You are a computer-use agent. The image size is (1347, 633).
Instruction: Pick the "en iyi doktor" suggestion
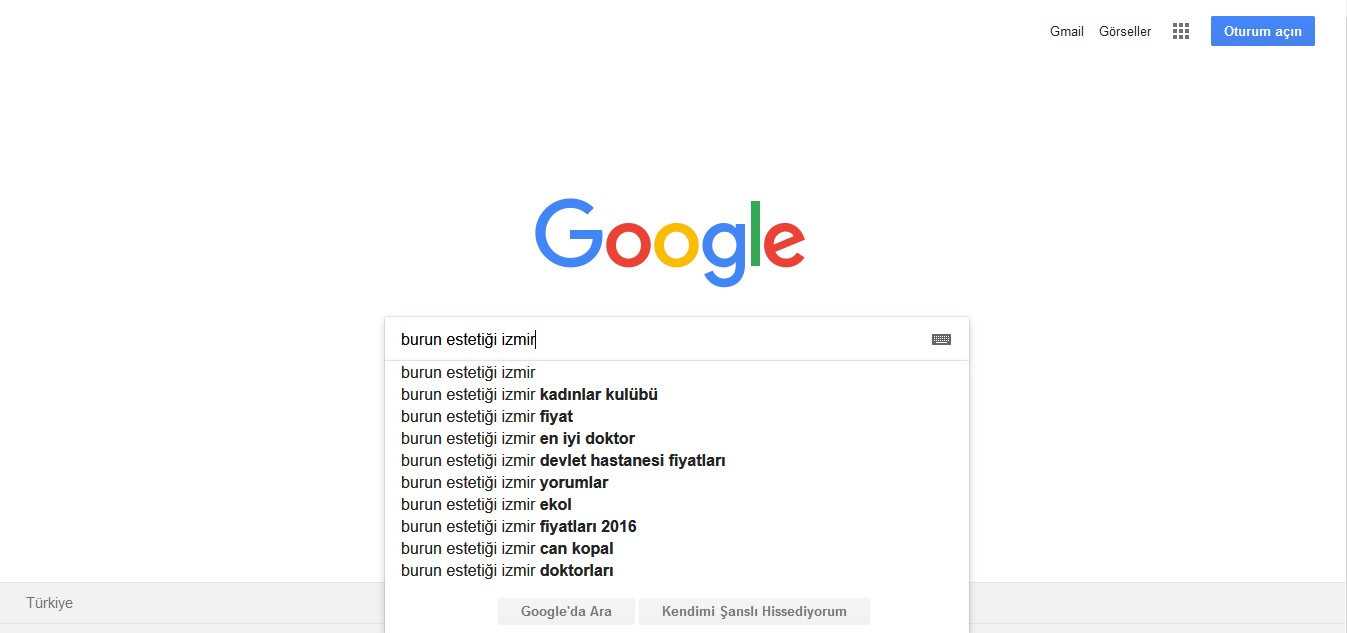[677, 439]
